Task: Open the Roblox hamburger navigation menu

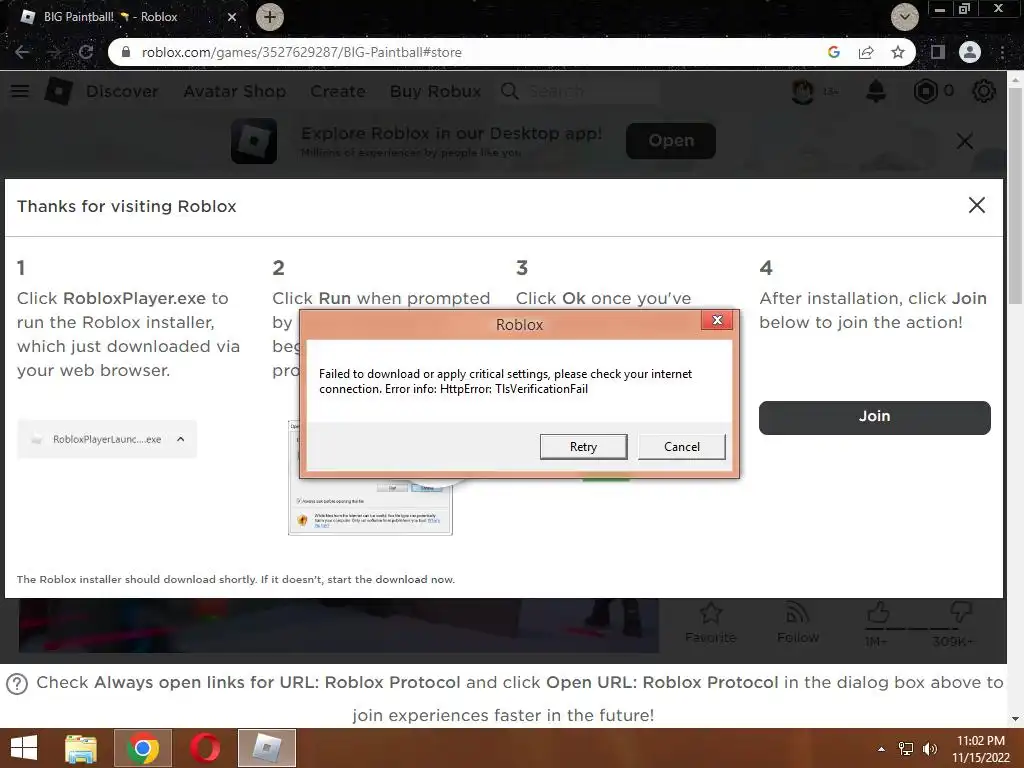Action: tap(20, 91)
